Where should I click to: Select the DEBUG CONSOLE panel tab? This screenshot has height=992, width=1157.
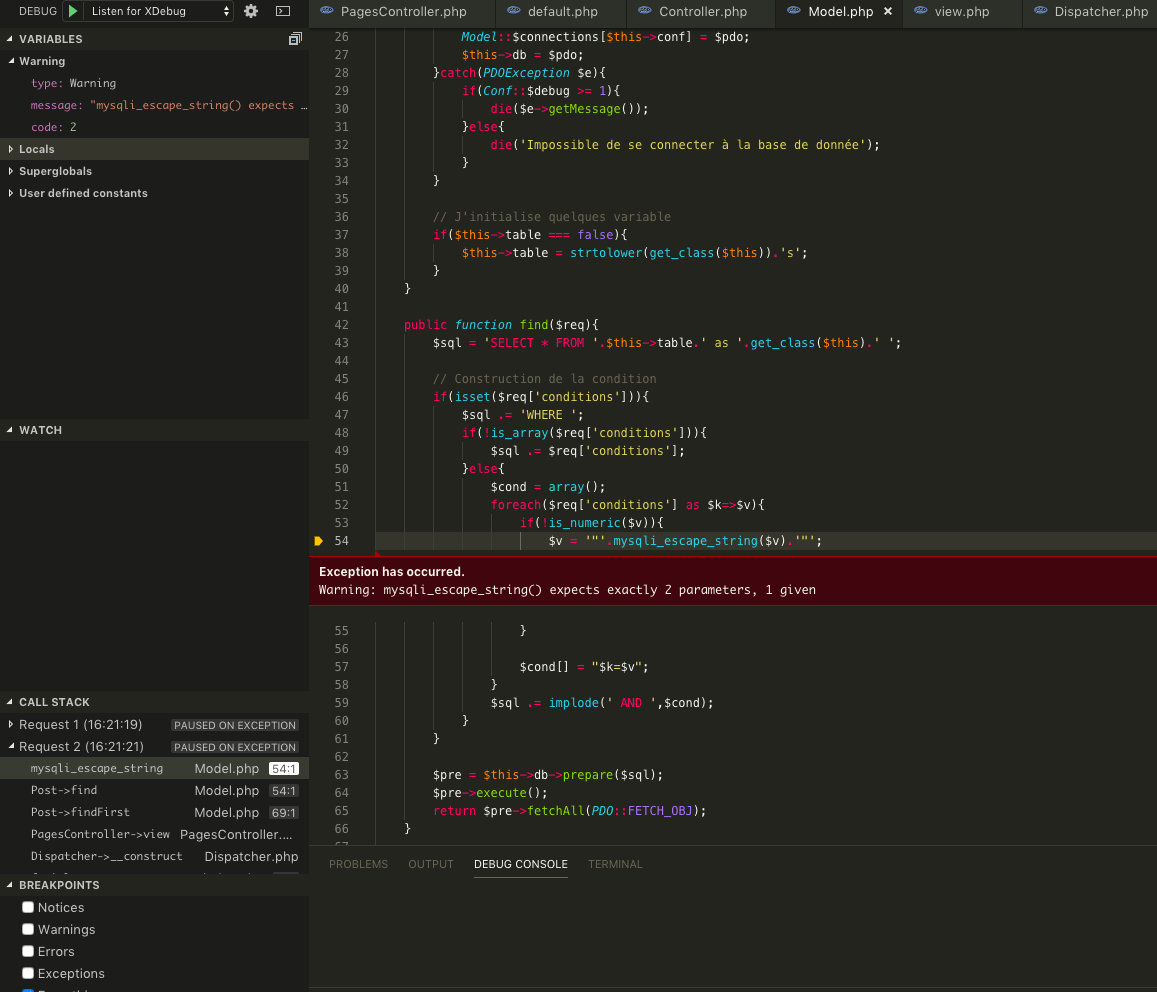click(x=521, y=864)
